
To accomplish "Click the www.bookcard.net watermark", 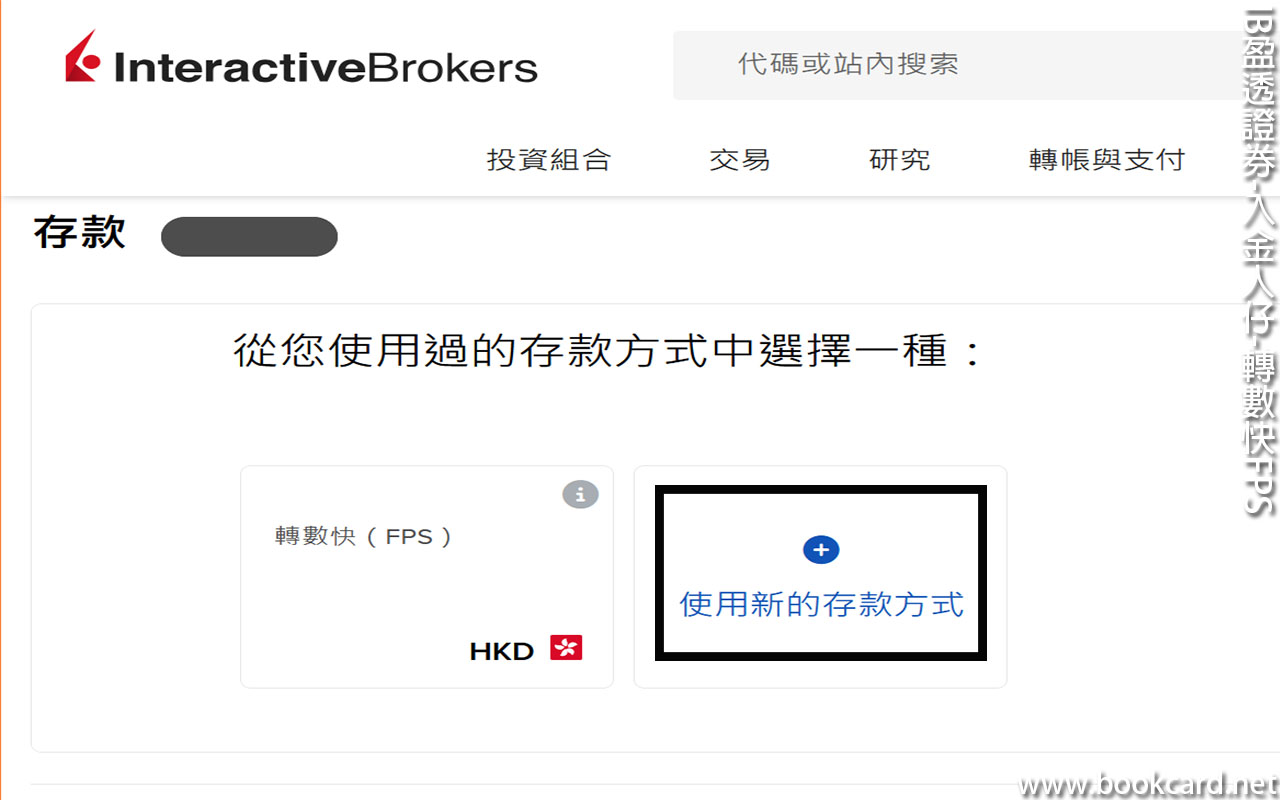I will point(1148,784).
